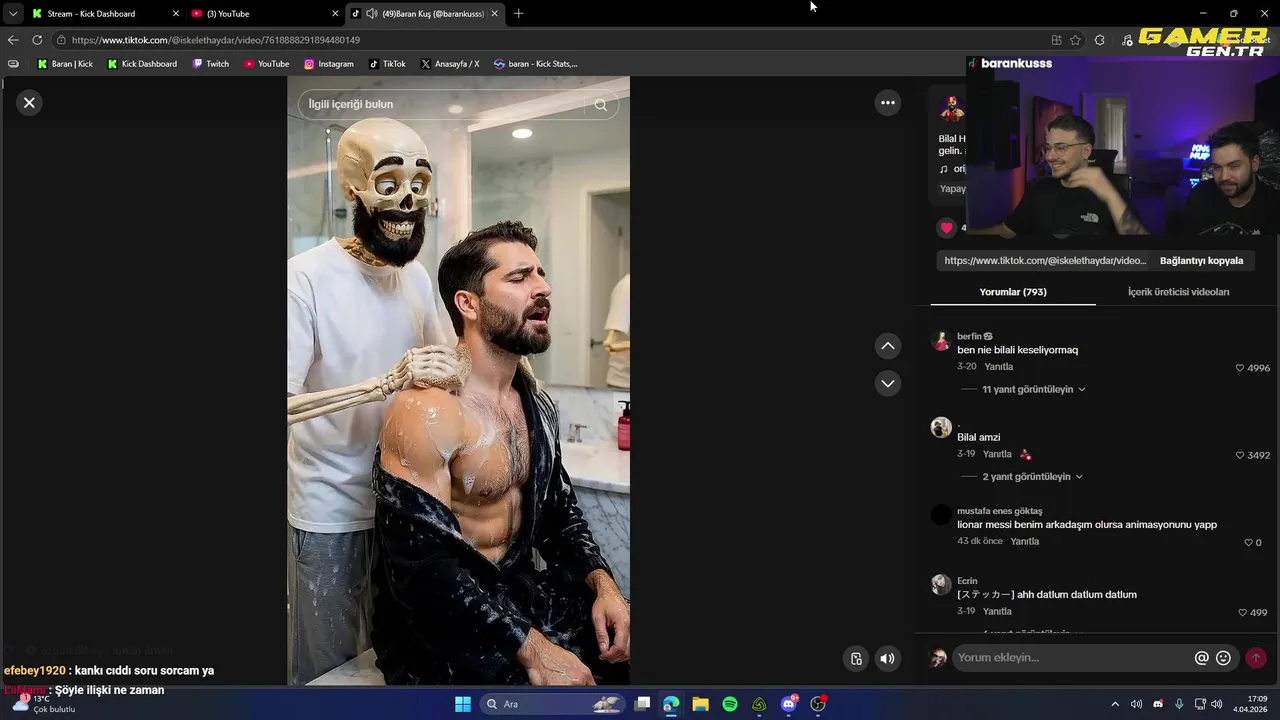This screenshot has width=1280, height=720.
Task: Open the media control music-note icon
Action: 1127,40
